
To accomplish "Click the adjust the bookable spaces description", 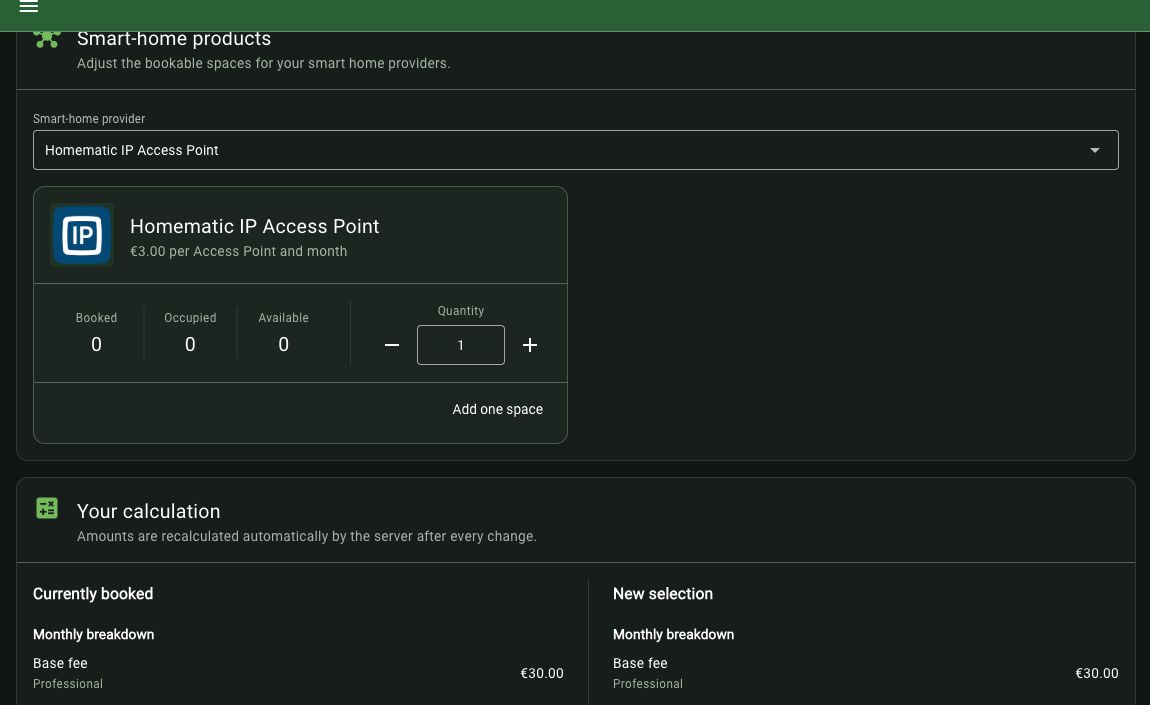I will 263,63.
